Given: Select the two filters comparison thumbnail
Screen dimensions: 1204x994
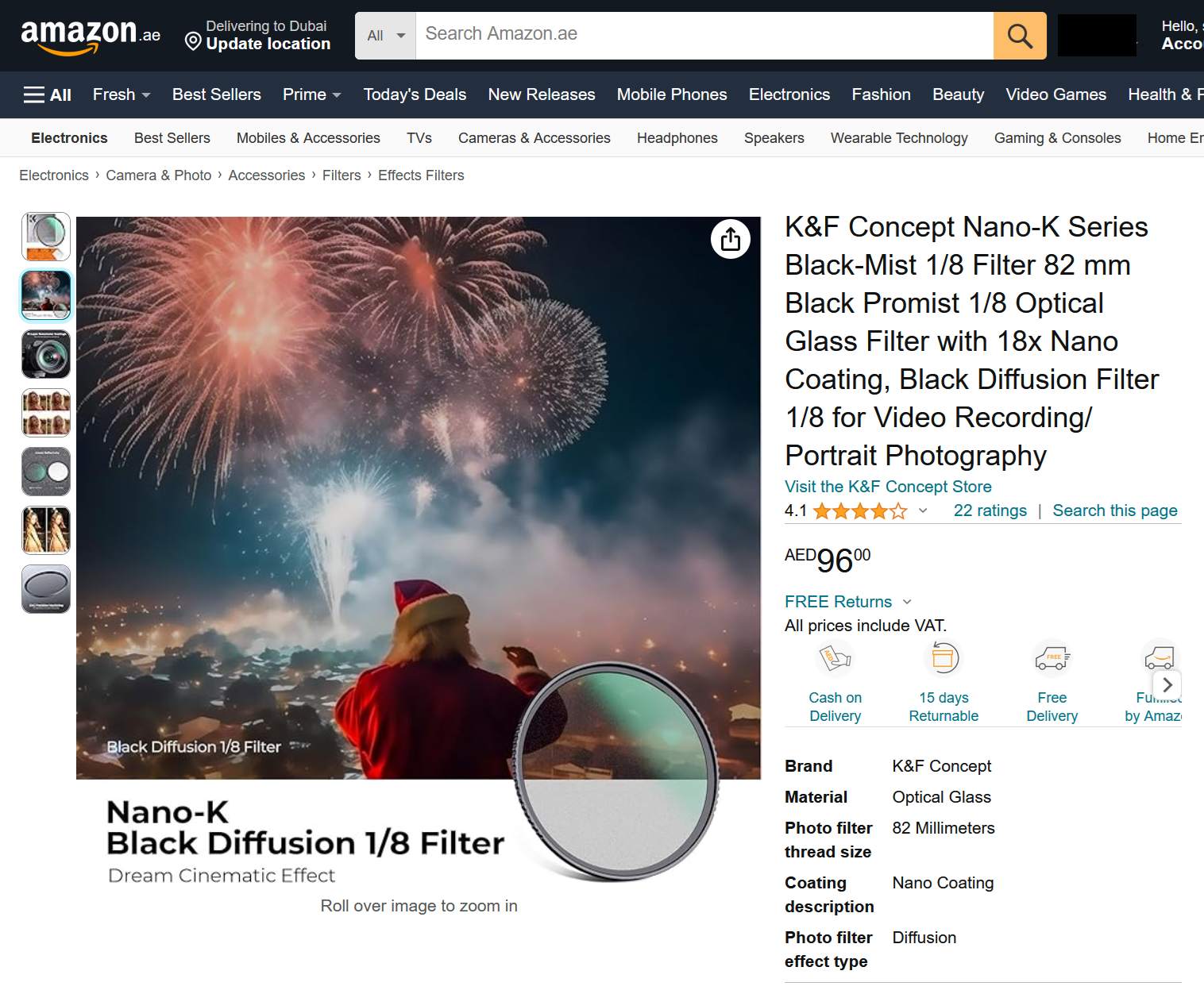Looking at the screenshot, I should click(46, 472).
